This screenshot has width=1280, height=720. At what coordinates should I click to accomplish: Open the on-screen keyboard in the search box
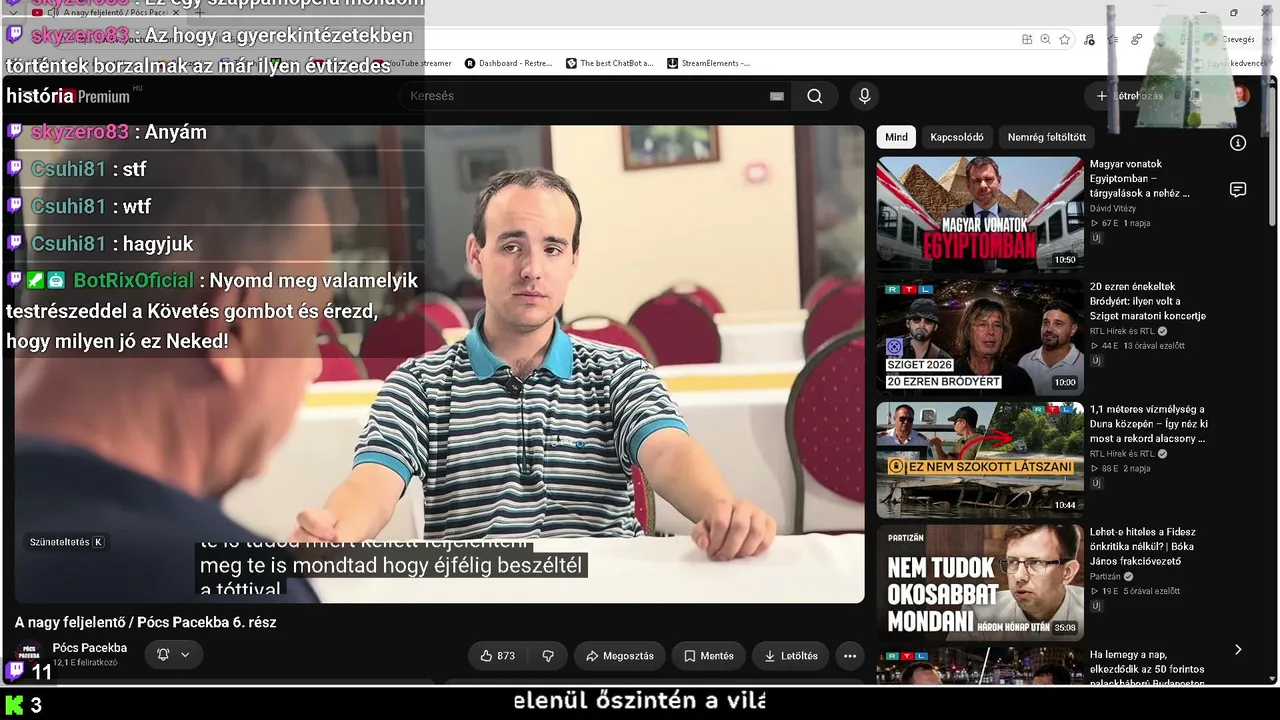(x=777, y=96)
